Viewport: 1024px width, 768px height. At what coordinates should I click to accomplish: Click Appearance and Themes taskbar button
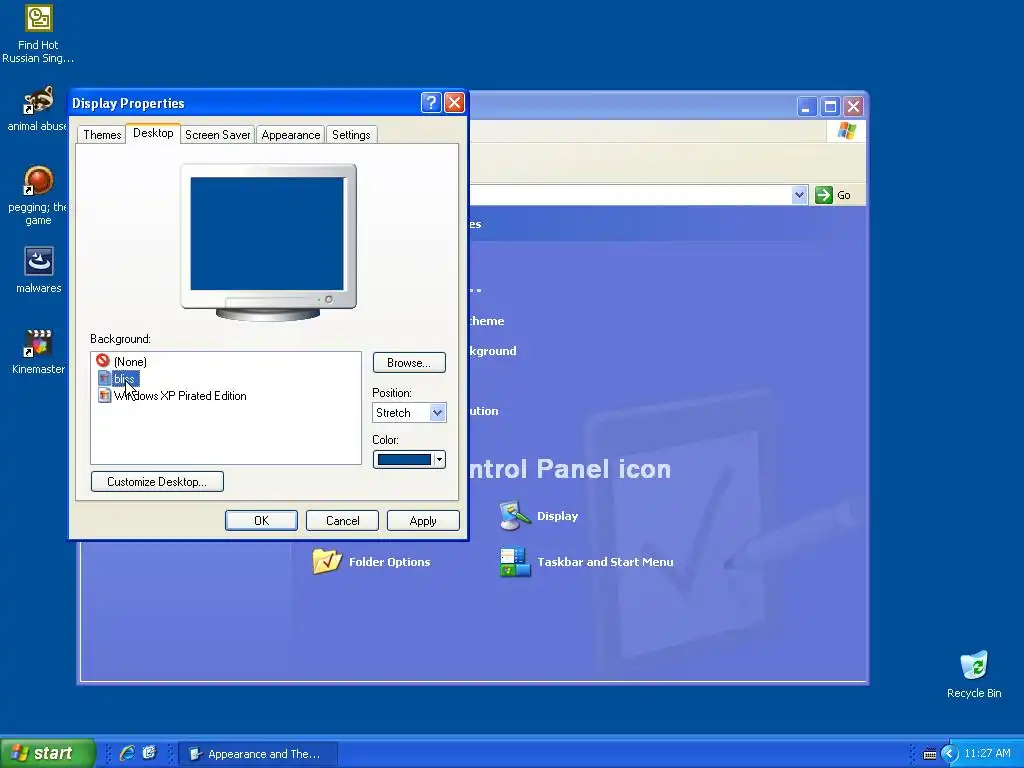point(258,754)
